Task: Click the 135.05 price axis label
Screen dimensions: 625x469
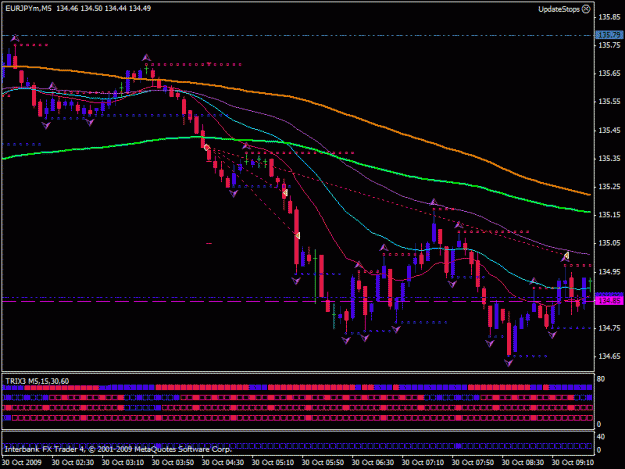Action: [x=609, y=243]
